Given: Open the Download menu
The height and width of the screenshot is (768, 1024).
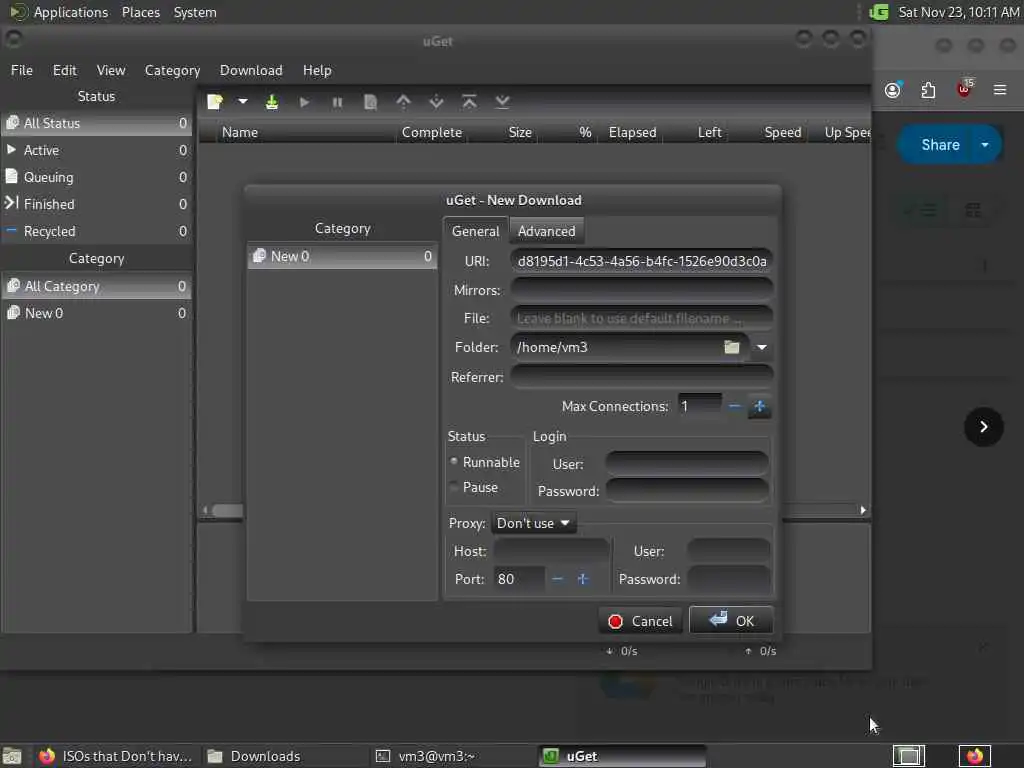Looking at the screenshot, I should (251, 70).
